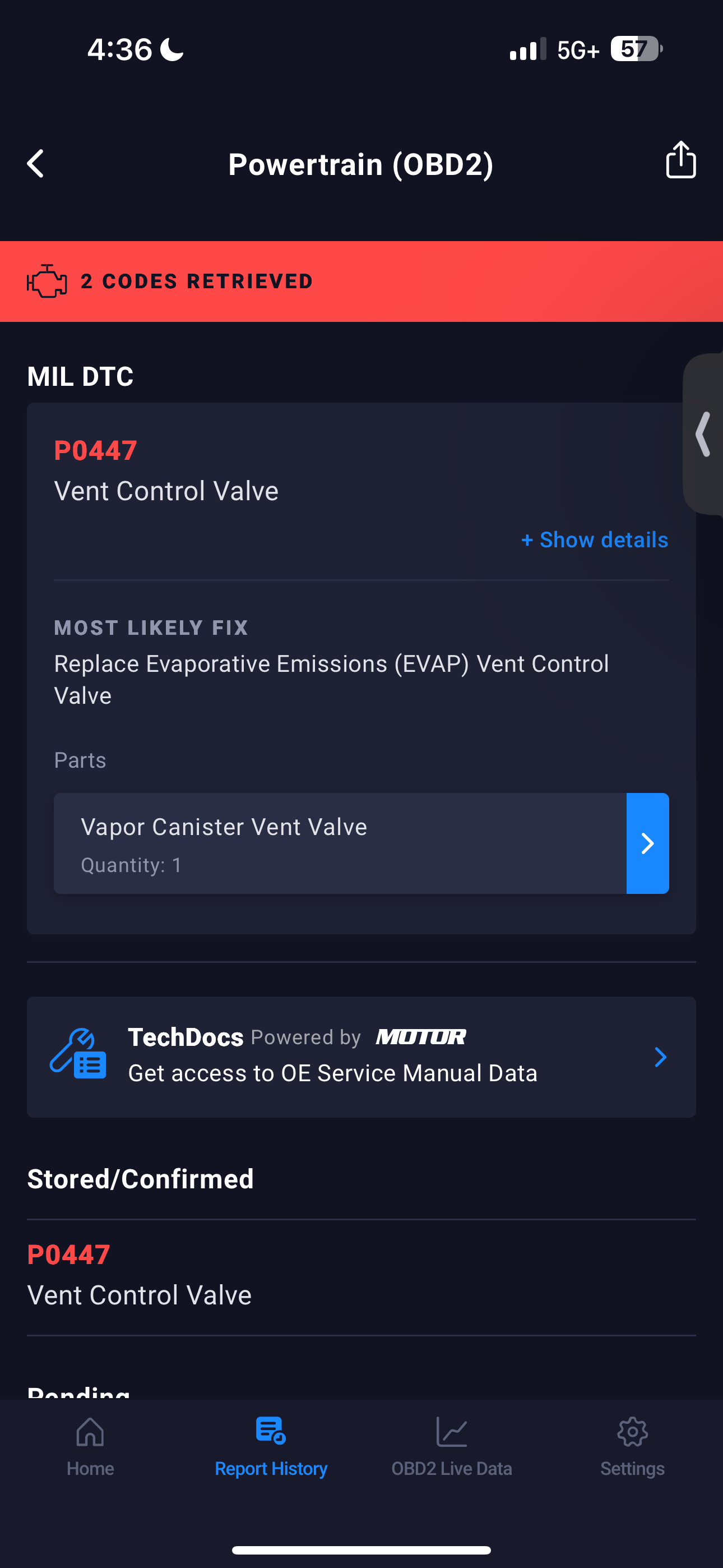Open Settings gear in bottom bar

632,1433
